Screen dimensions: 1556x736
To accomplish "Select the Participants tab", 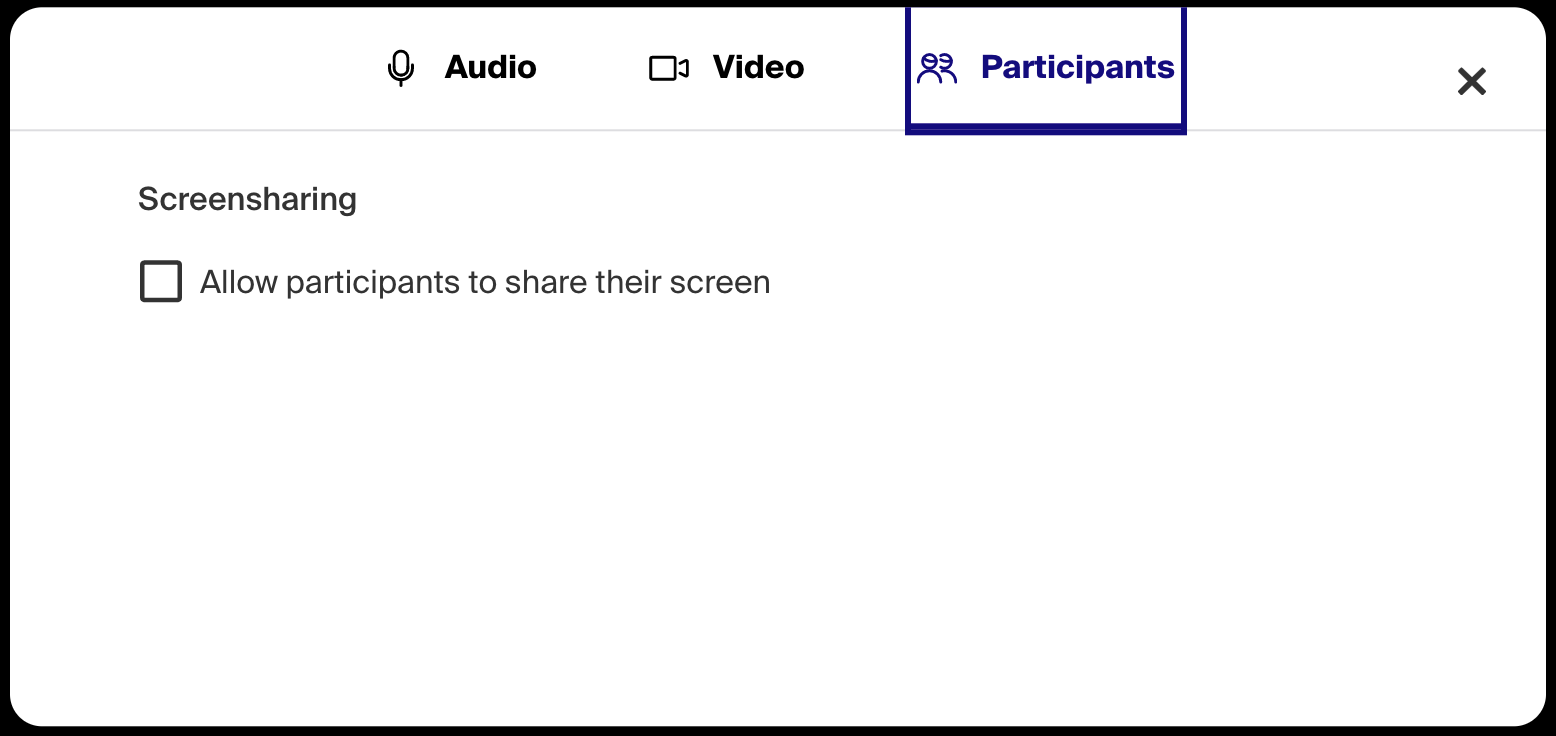I will (x=1046, y=69).
